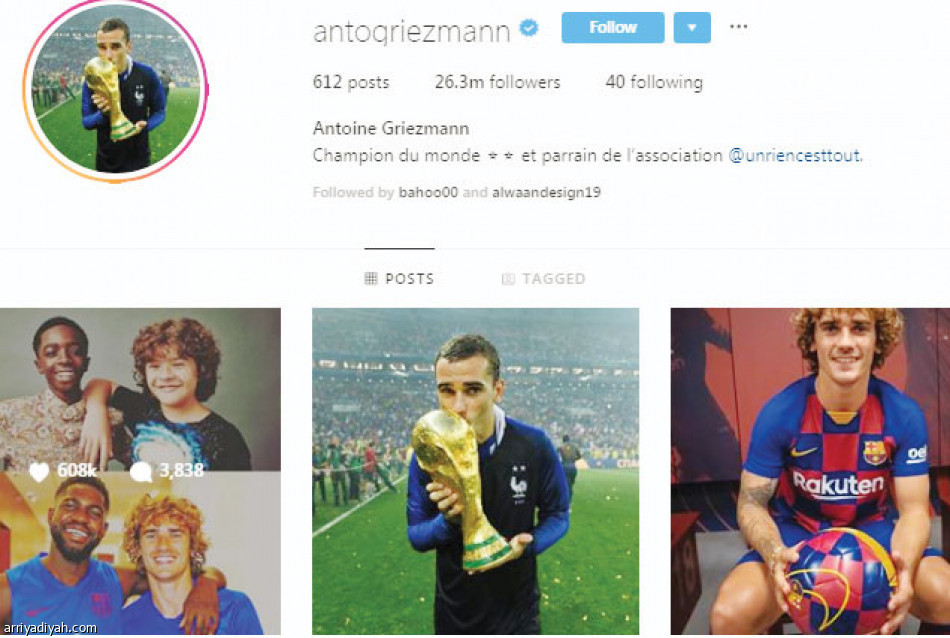Screen dimensions: 950x638
Task: Open follower bahoo00 profile
Action: click(428, 193)
